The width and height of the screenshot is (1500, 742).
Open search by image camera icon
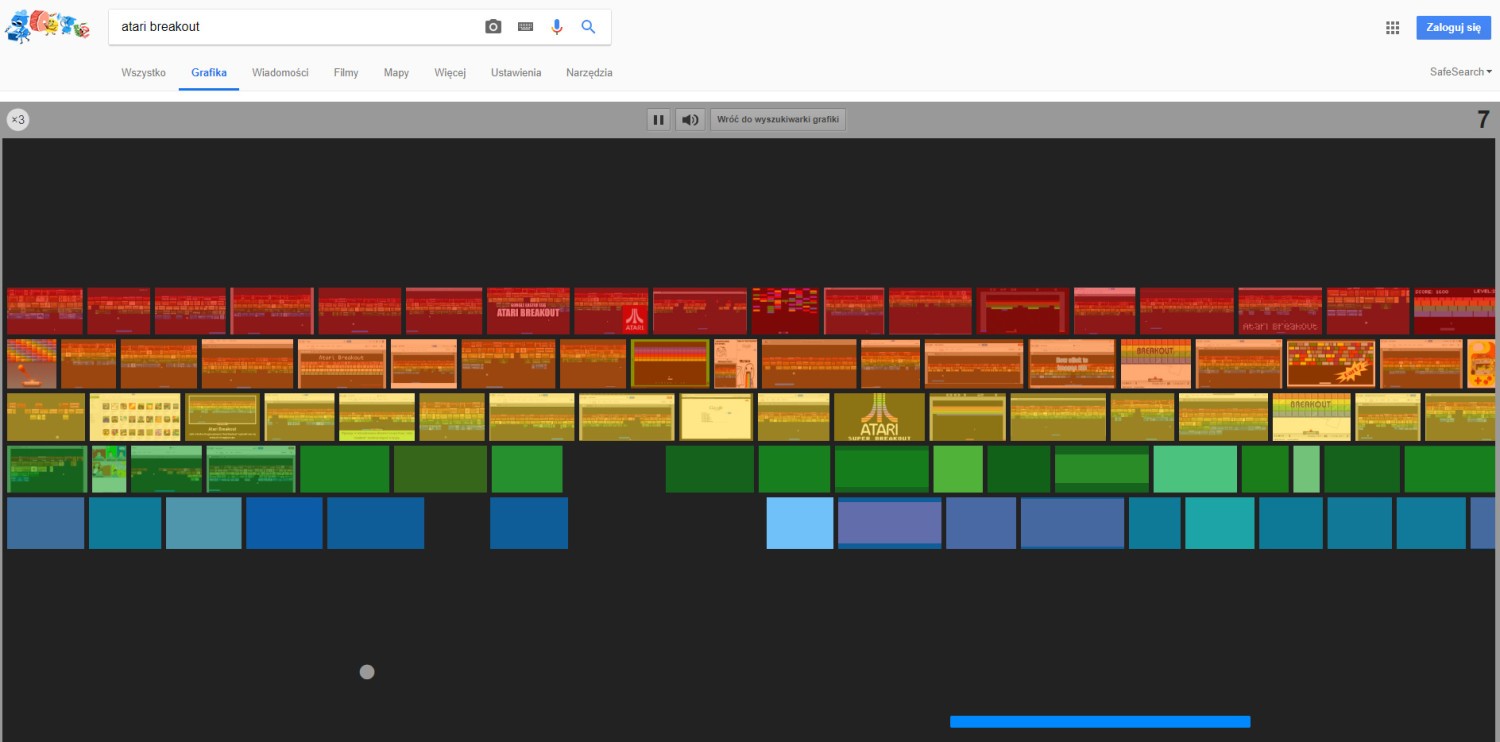[493, 27]
